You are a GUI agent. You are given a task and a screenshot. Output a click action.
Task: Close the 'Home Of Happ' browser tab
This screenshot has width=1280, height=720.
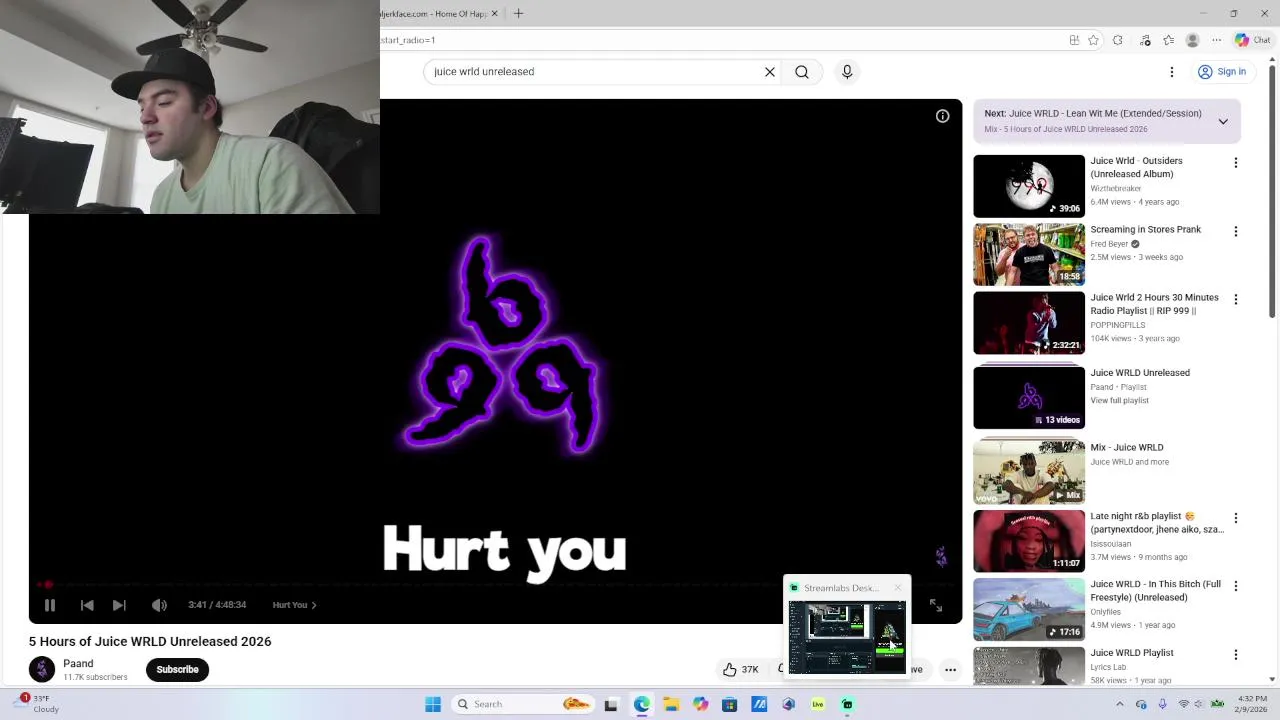(494, 14)
